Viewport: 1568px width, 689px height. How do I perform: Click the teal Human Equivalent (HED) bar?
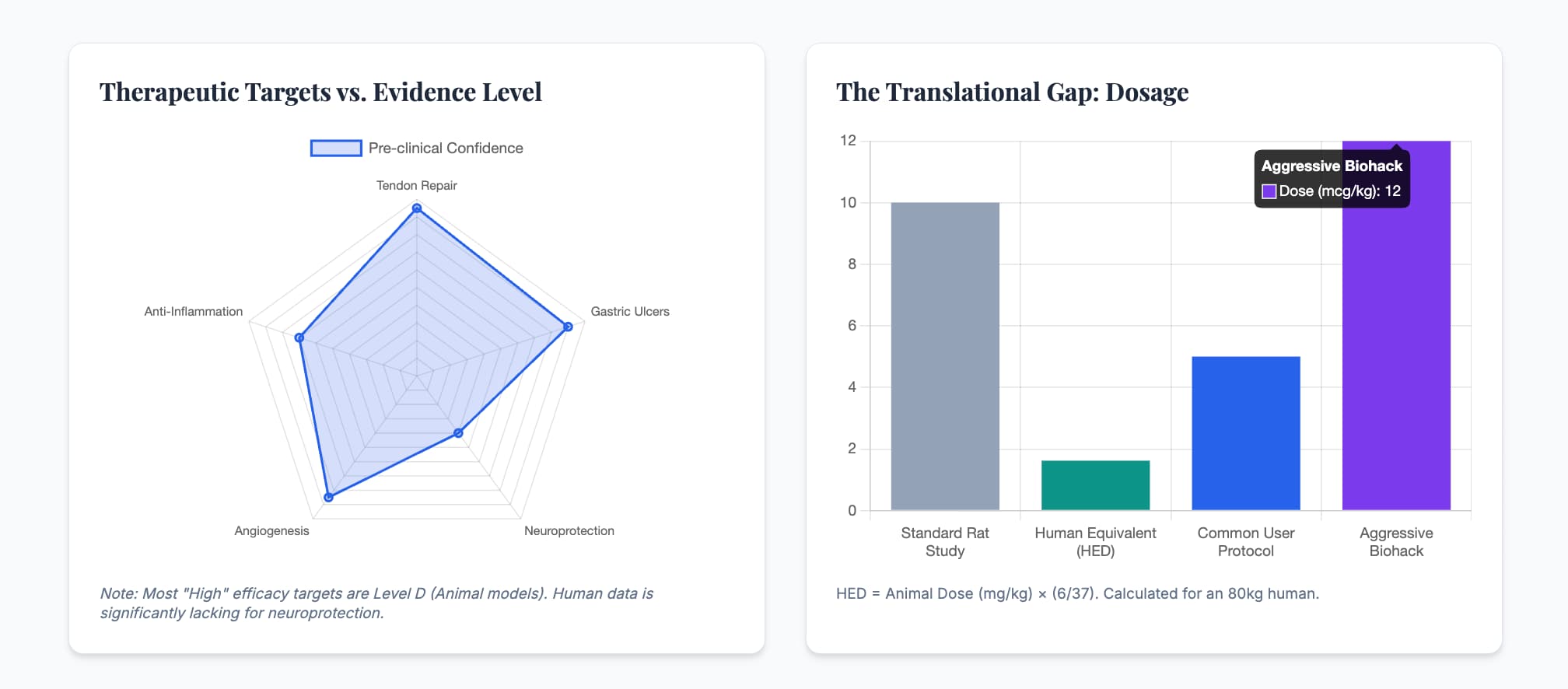pyautogui.click(x=1095, y=485)
